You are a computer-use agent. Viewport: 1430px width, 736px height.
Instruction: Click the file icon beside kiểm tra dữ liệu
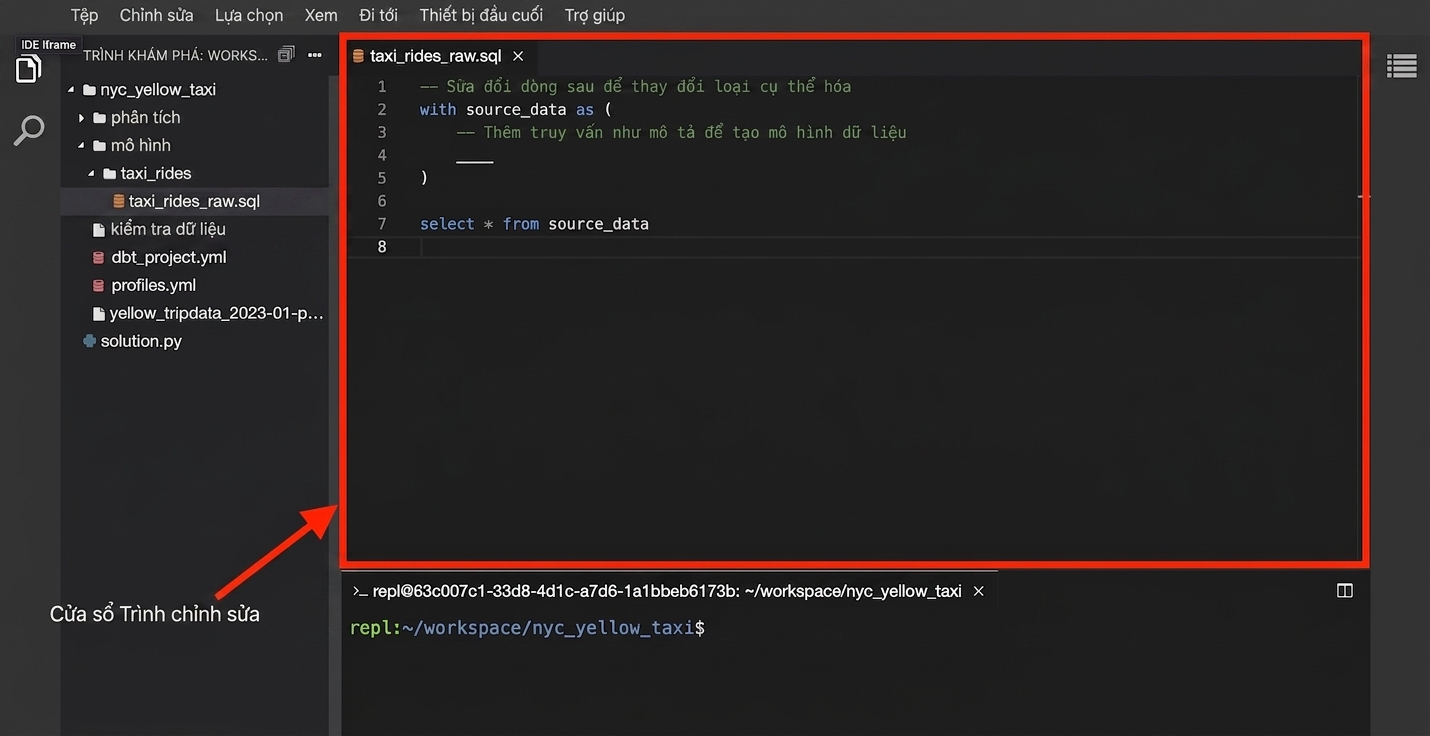[x=98, y=229]
